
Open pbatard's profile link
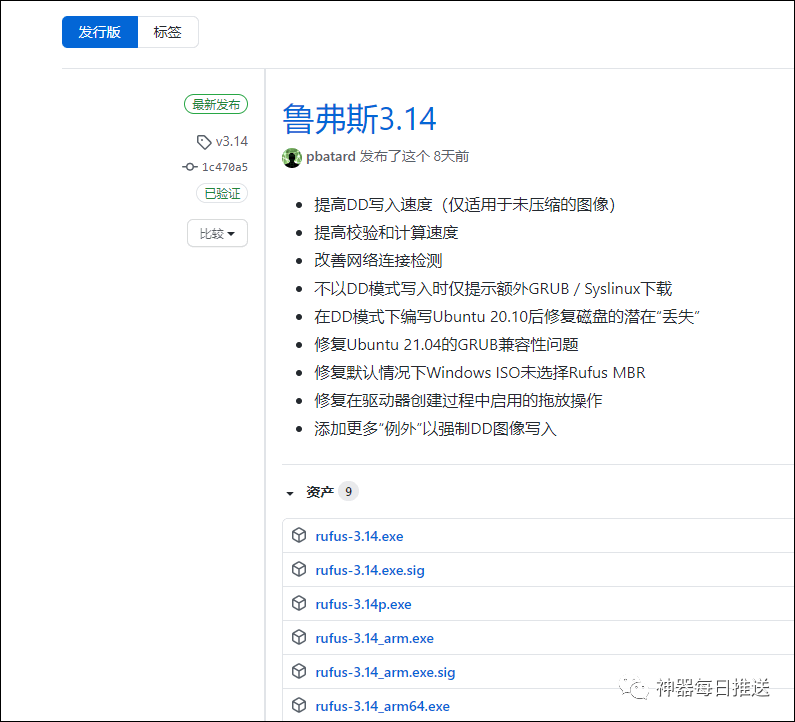(x=331, y=156)
